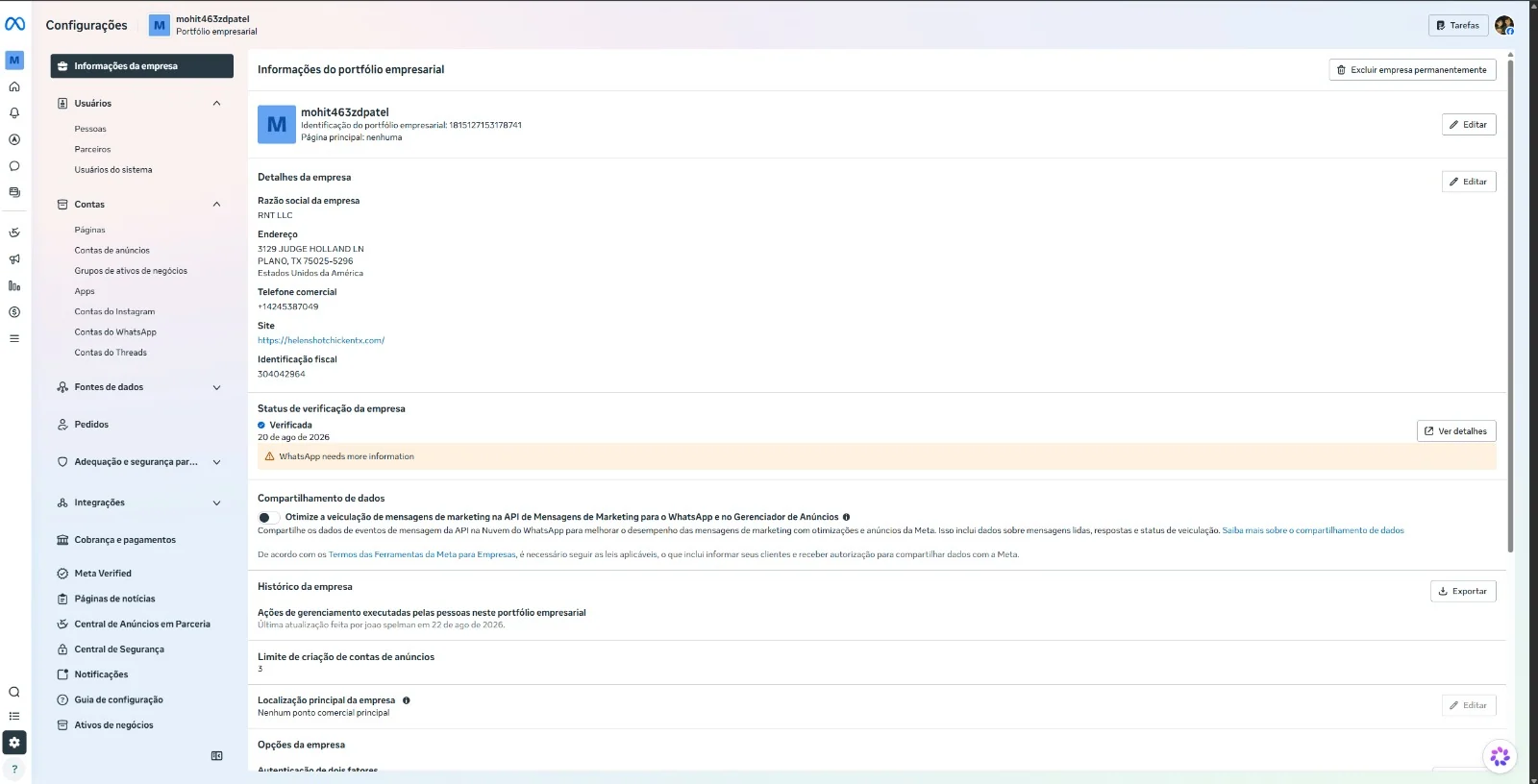
Task: Click the handshake partnership icon in left rail
Action: 14,233
